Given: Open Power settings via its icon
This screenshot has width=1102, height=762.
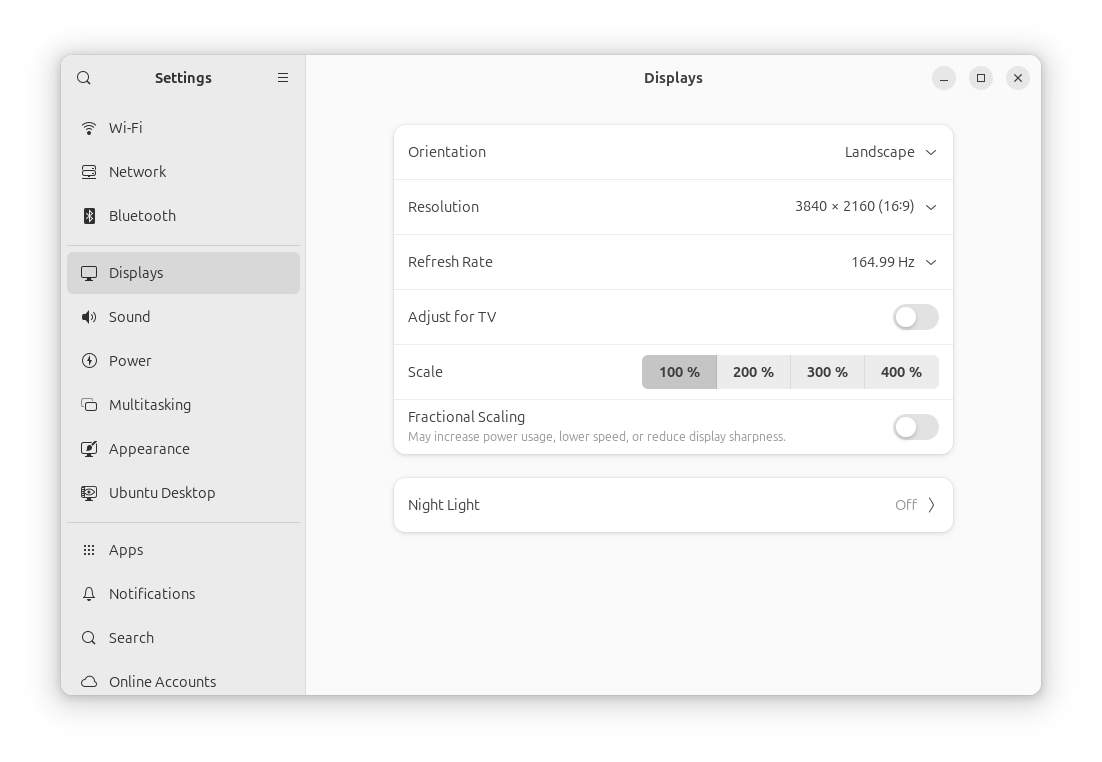Looking at the screenshot, I should tap(89, 361).
